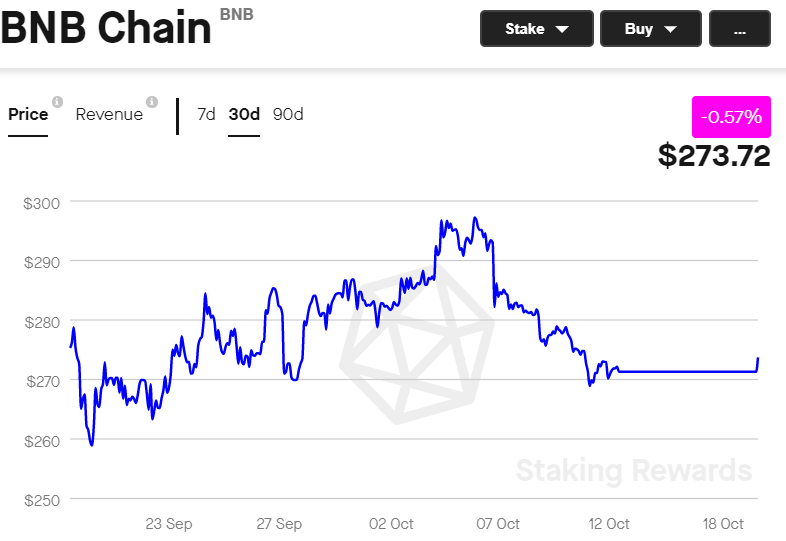Open the more options ellipsis menu

point(740,29)
